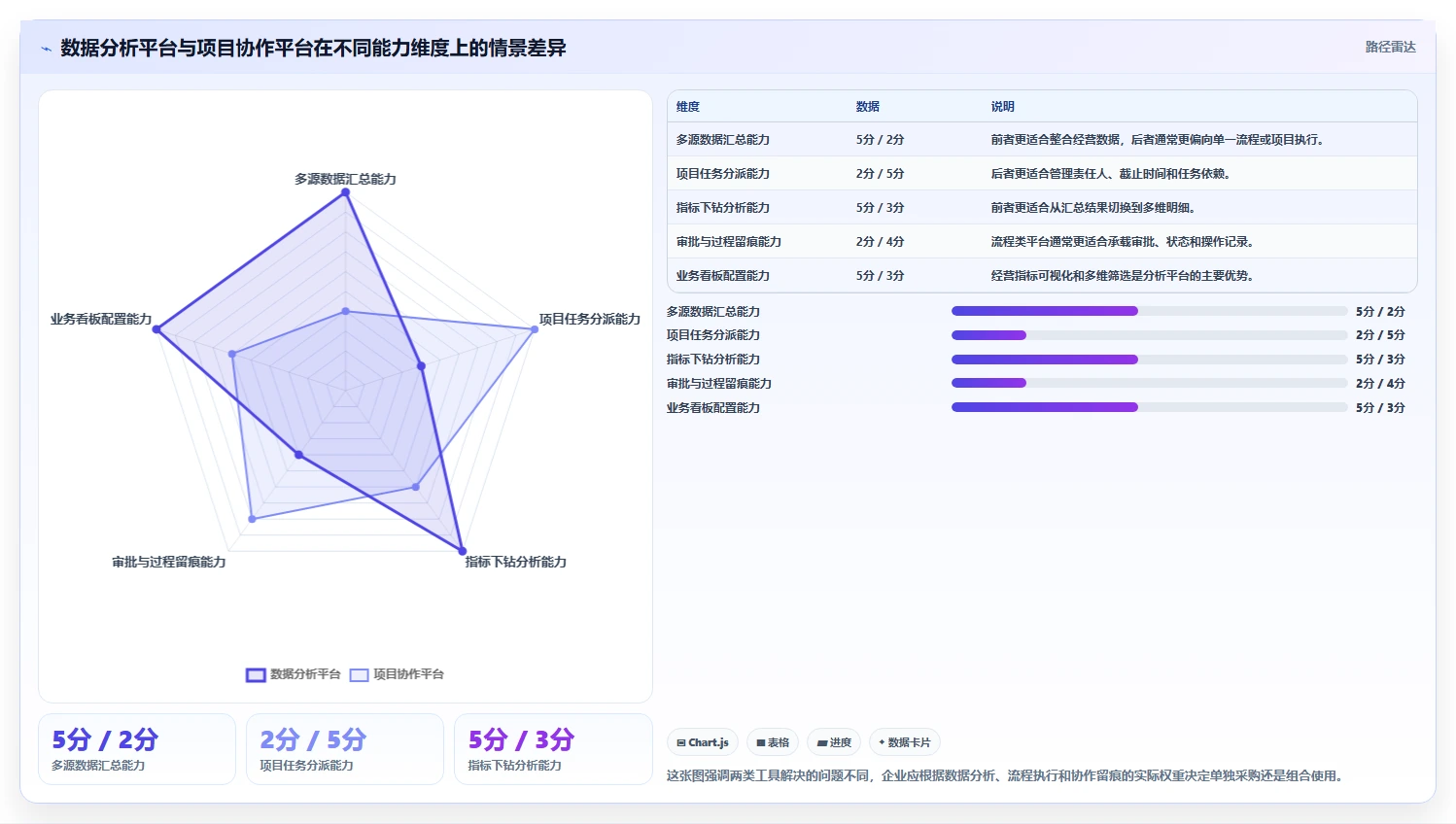This screenshot has height=824, width=1456.
Task: Click the 多源数据汇总能力 progress bar
Action: (1150, 311)
